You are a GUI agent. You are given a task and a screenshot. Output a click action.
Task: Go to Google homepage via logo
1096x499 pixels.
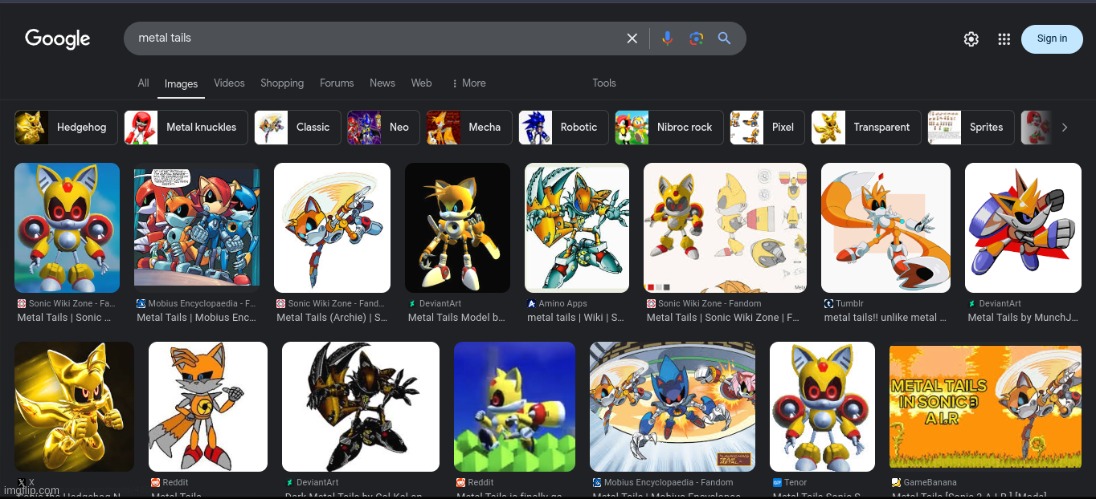(x=57, y=39)
